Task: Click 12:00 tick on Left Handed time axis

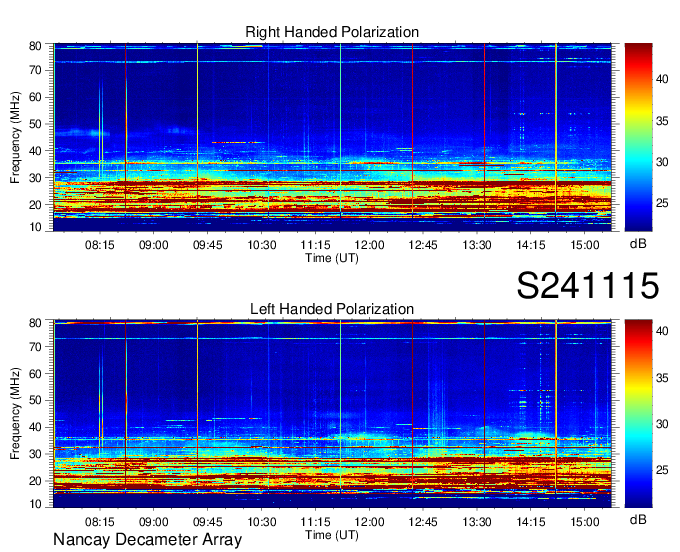Action: point(369,522)
